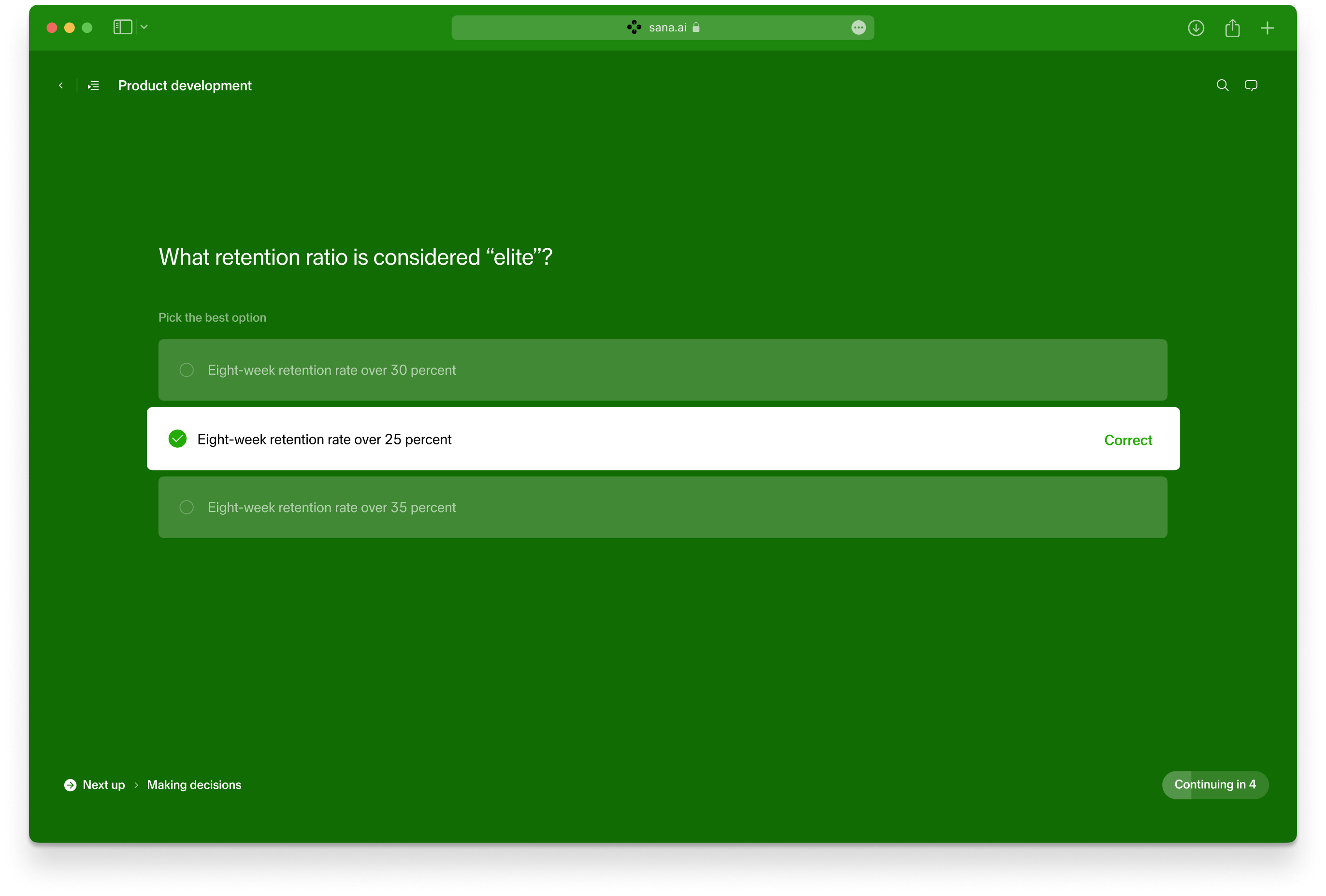Expand the sidebar options dropdown chevron
This screenshot has width=1326, height=896.
[x=144, y=28]
